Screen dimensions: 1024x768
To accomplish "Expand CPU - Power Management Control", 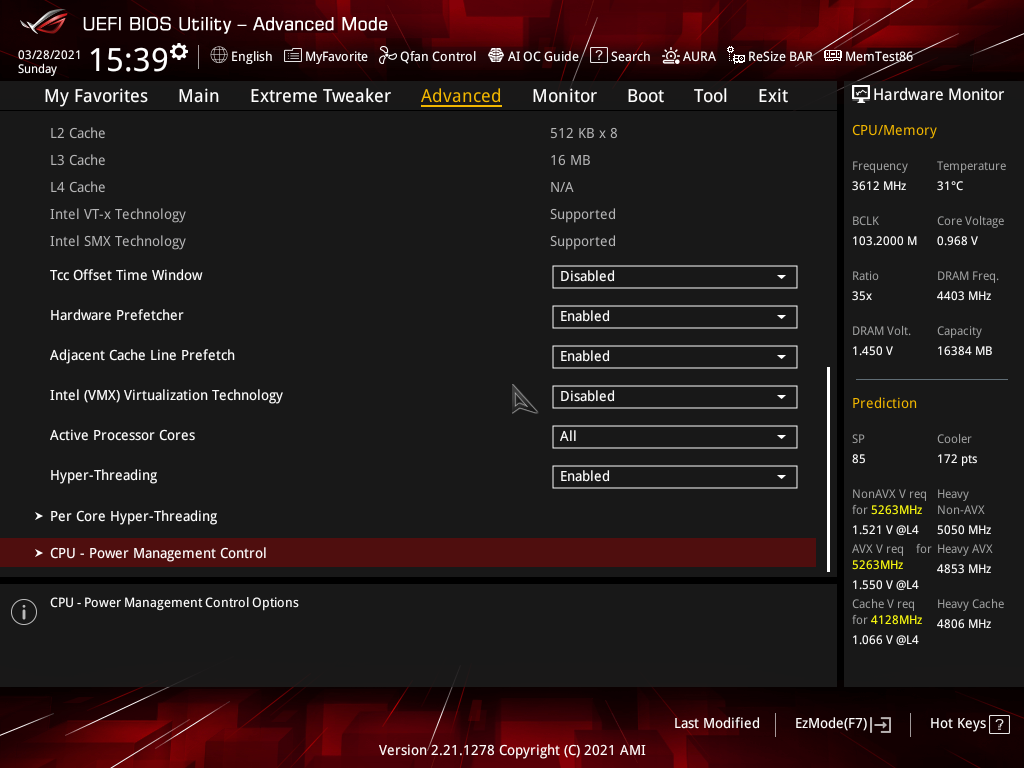I will 408,553.
